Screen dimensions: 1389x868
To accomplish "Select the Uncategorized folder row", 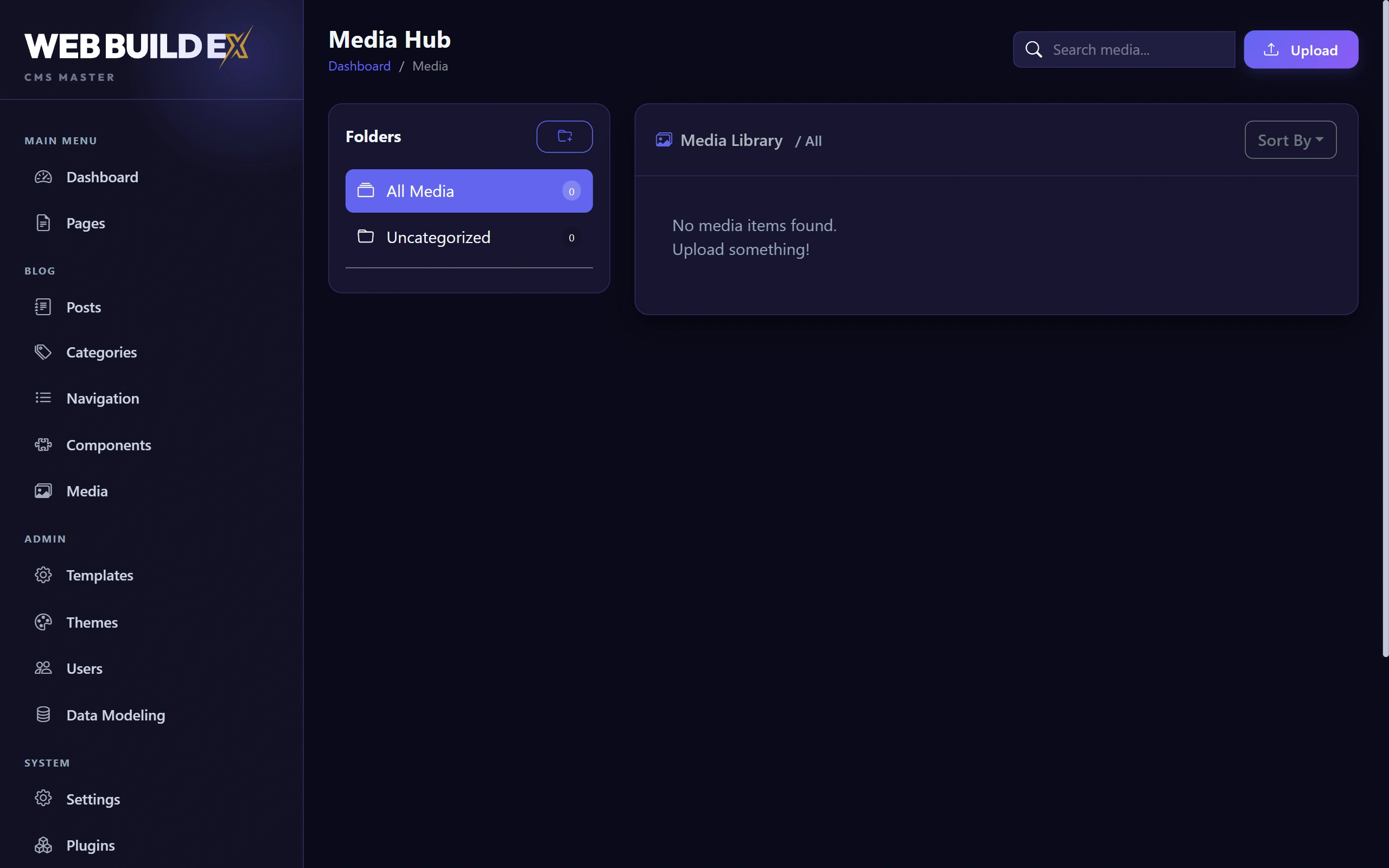I will (x=469, y=237).
